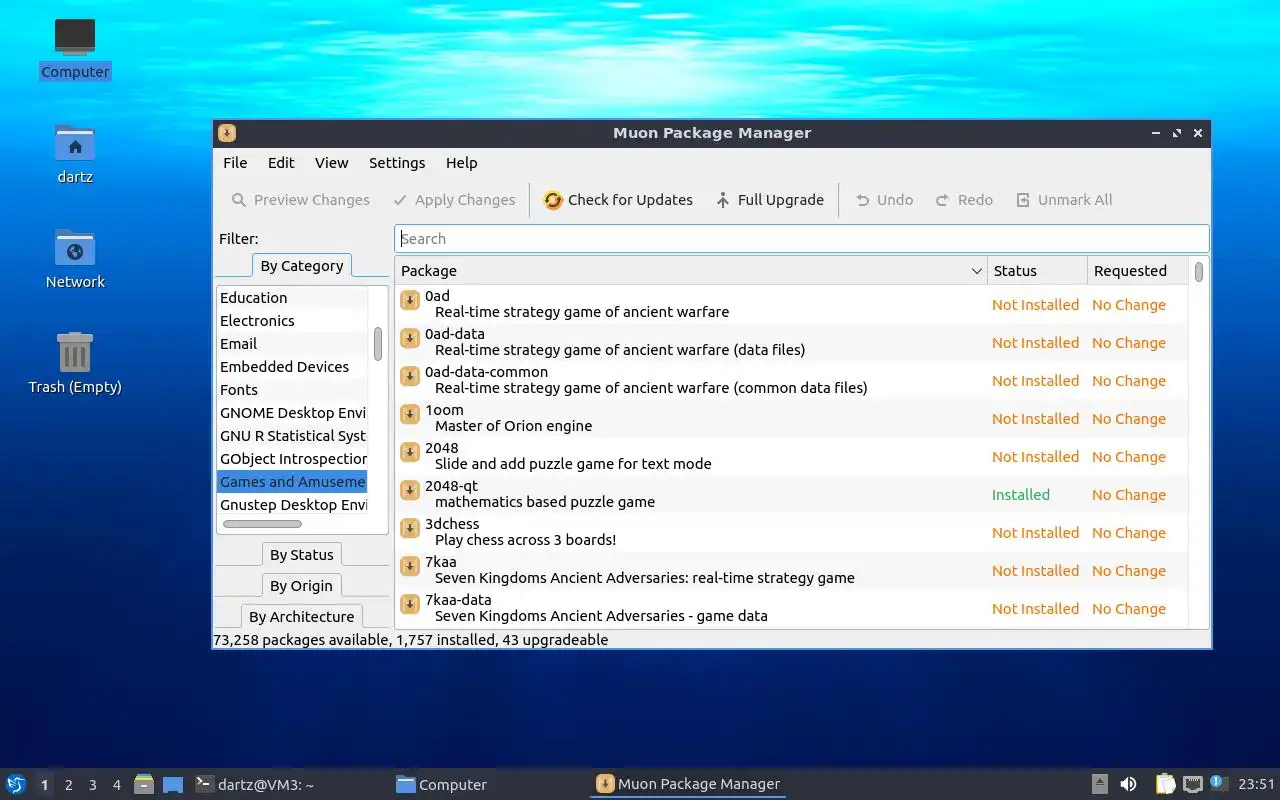Image resolution: width=1280 pixels, height=800 pixels.
Task: Click No Change in the 1oom row
Action: pyautogui.click(x=1128, y=419)
